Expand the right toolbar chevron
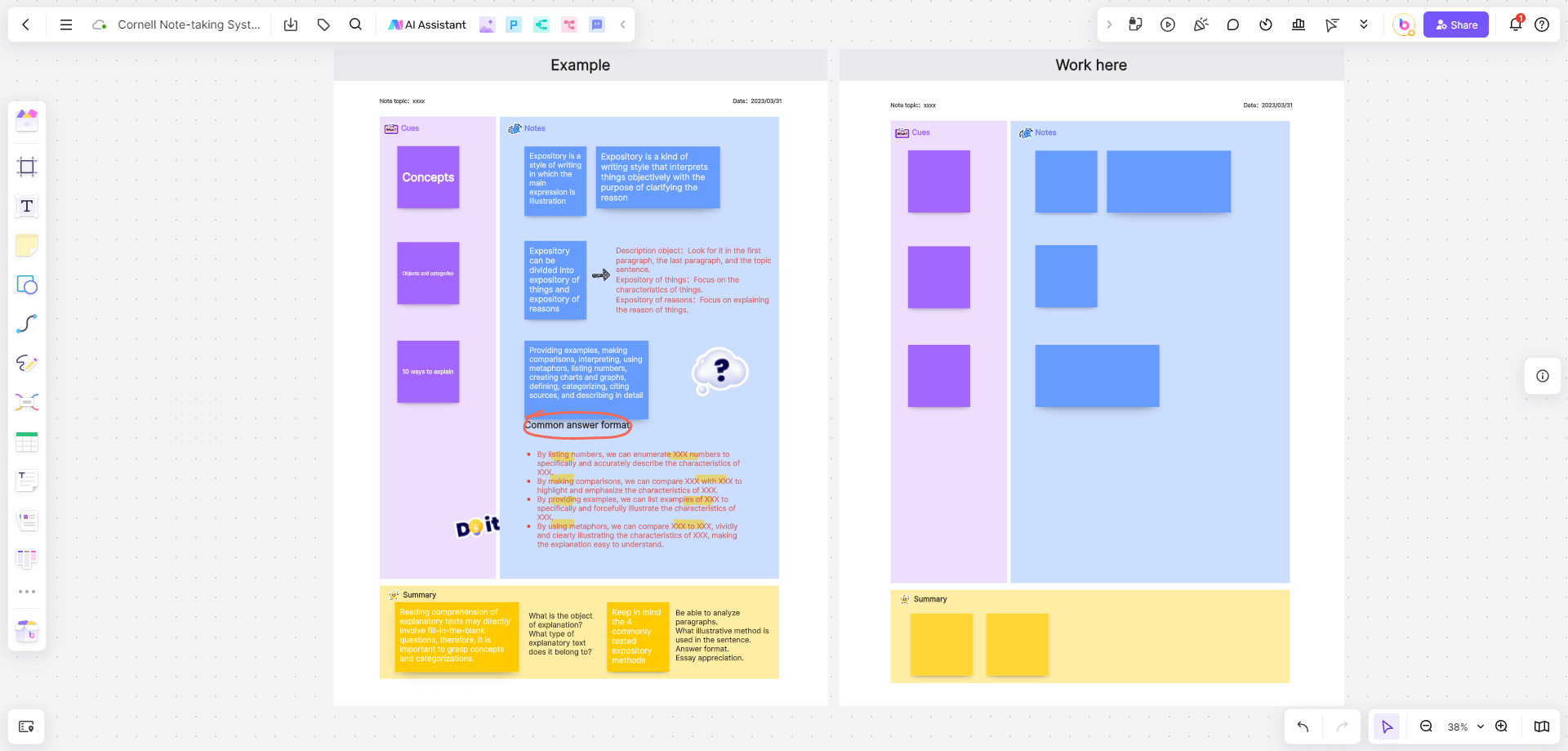This screenshot has height=751, width=1568. [1109, 25]
